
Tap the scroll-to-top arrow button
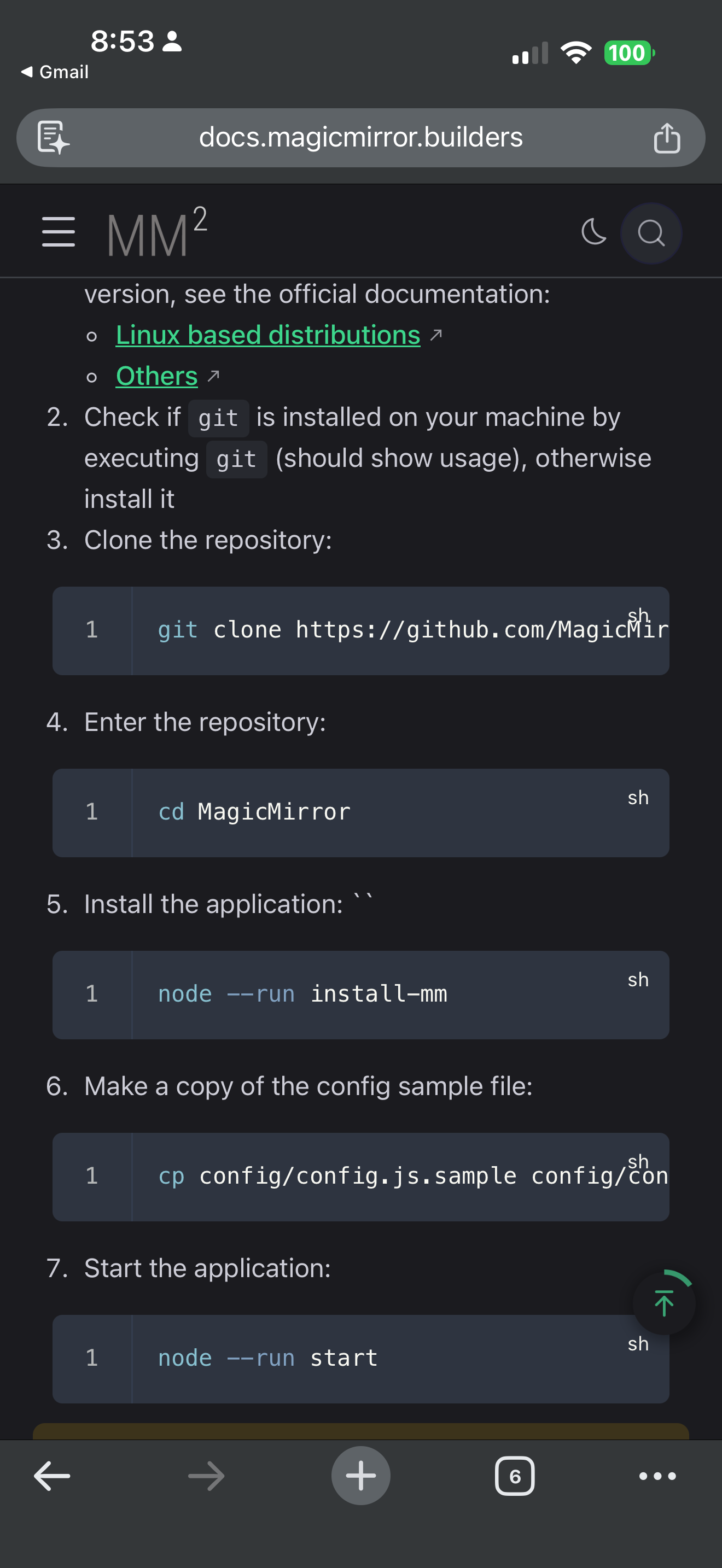tap(663, 1303)
